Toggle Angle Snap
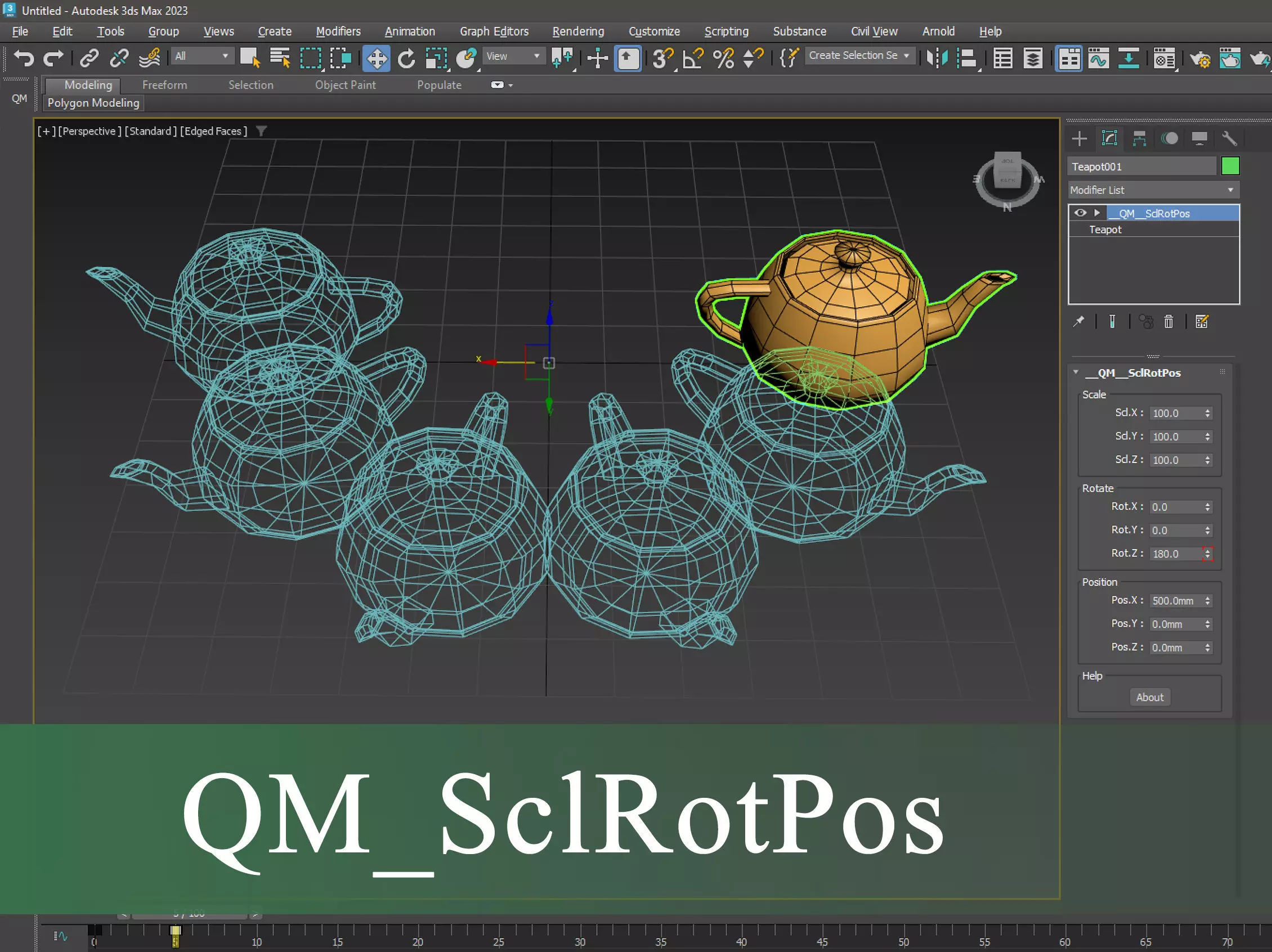The height and width of the screenshot is (952, 1272). click(693, 58)
